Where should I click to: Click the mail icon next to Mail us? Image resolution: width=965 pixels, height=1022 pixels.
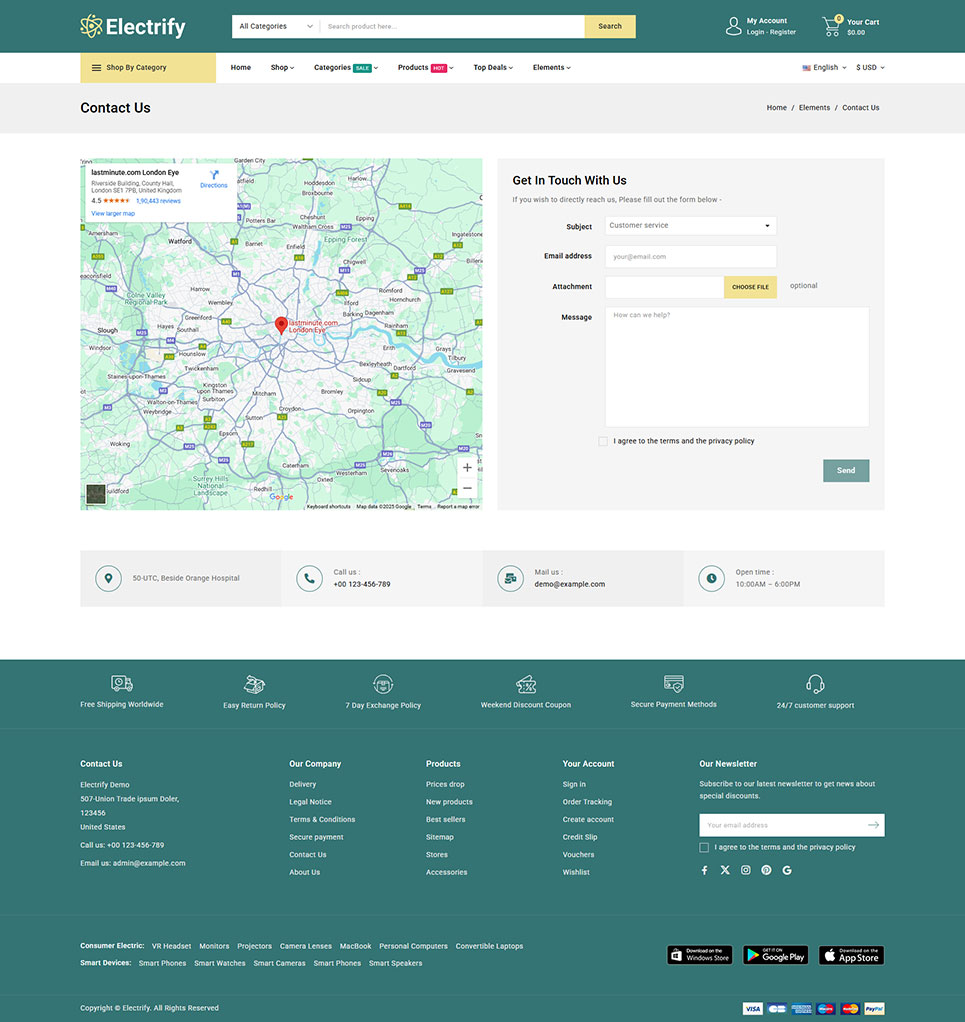point(511,579)
